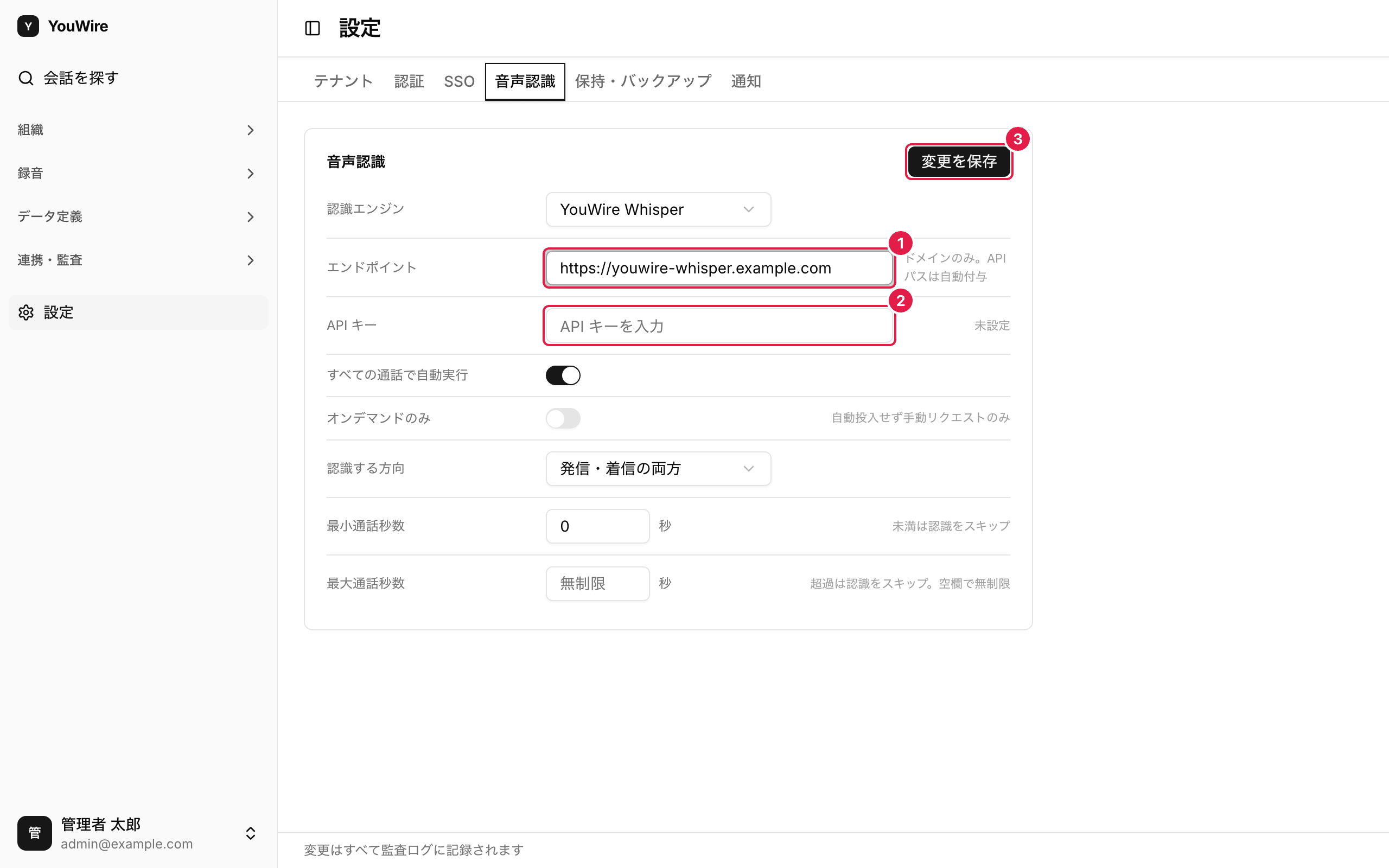Switch to the 保持・バックアップ tab

643,81
